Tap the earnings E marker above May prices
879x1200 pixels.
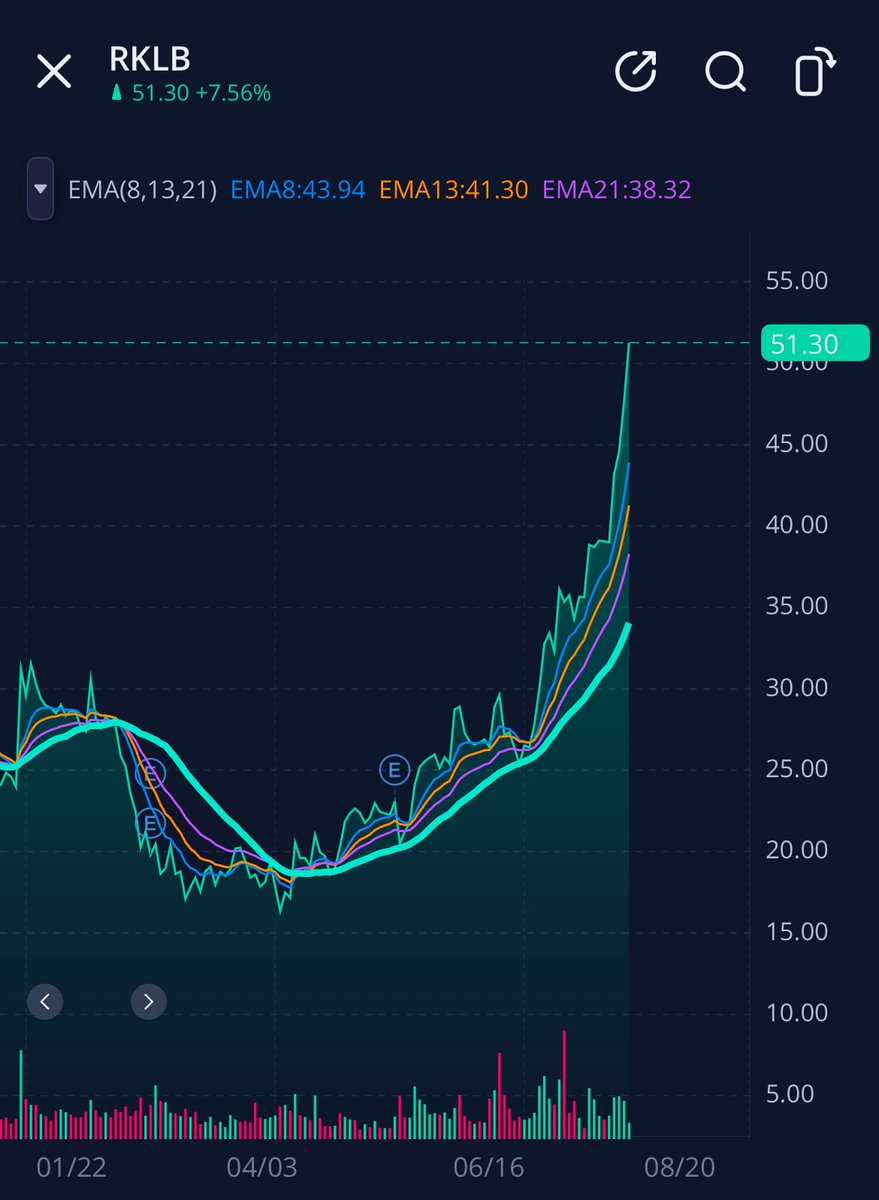(395, 770)
